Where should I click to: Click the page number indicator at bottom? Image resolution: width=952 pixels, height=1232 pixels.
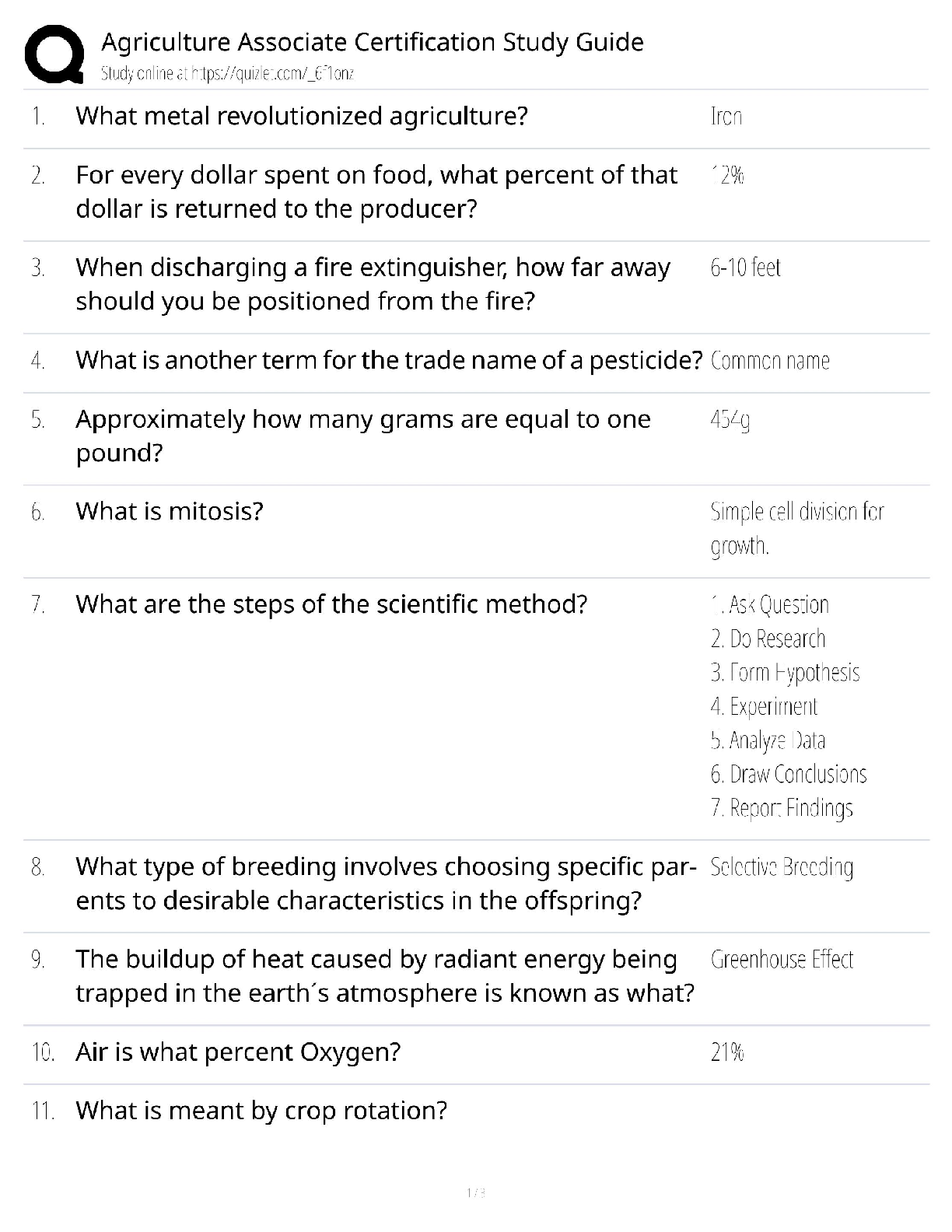click(x=475, y=1192)
